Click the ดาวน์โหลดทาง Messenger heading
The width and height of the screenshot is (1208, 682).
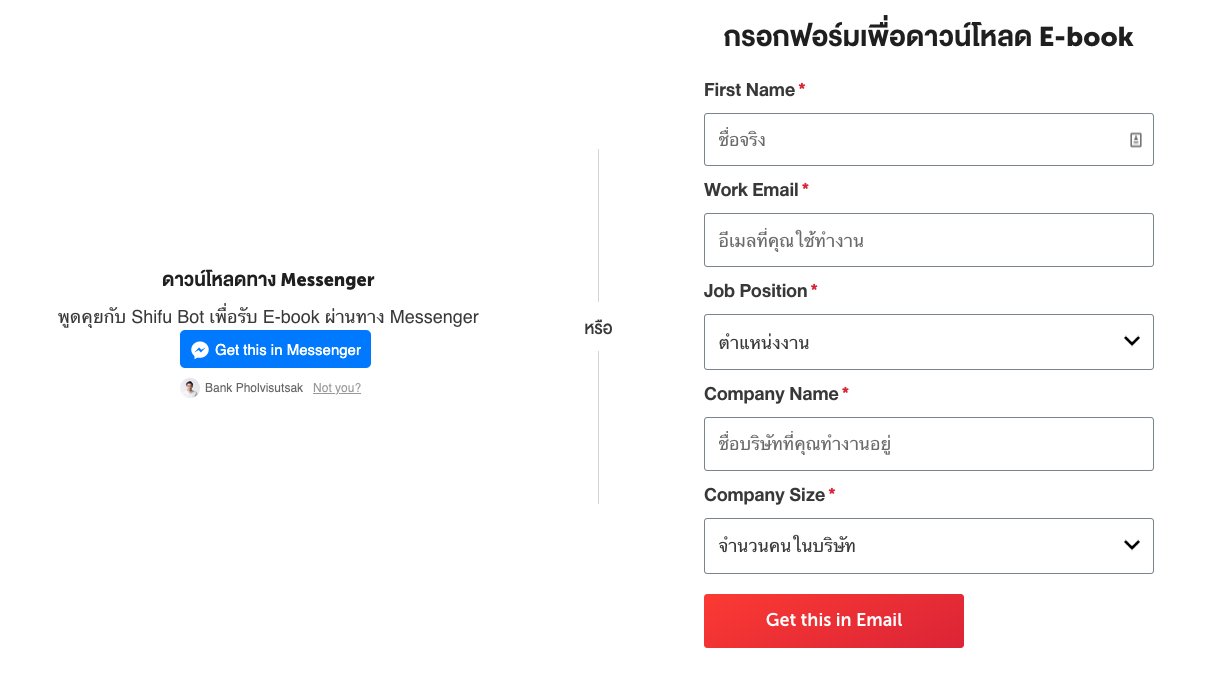268,280
